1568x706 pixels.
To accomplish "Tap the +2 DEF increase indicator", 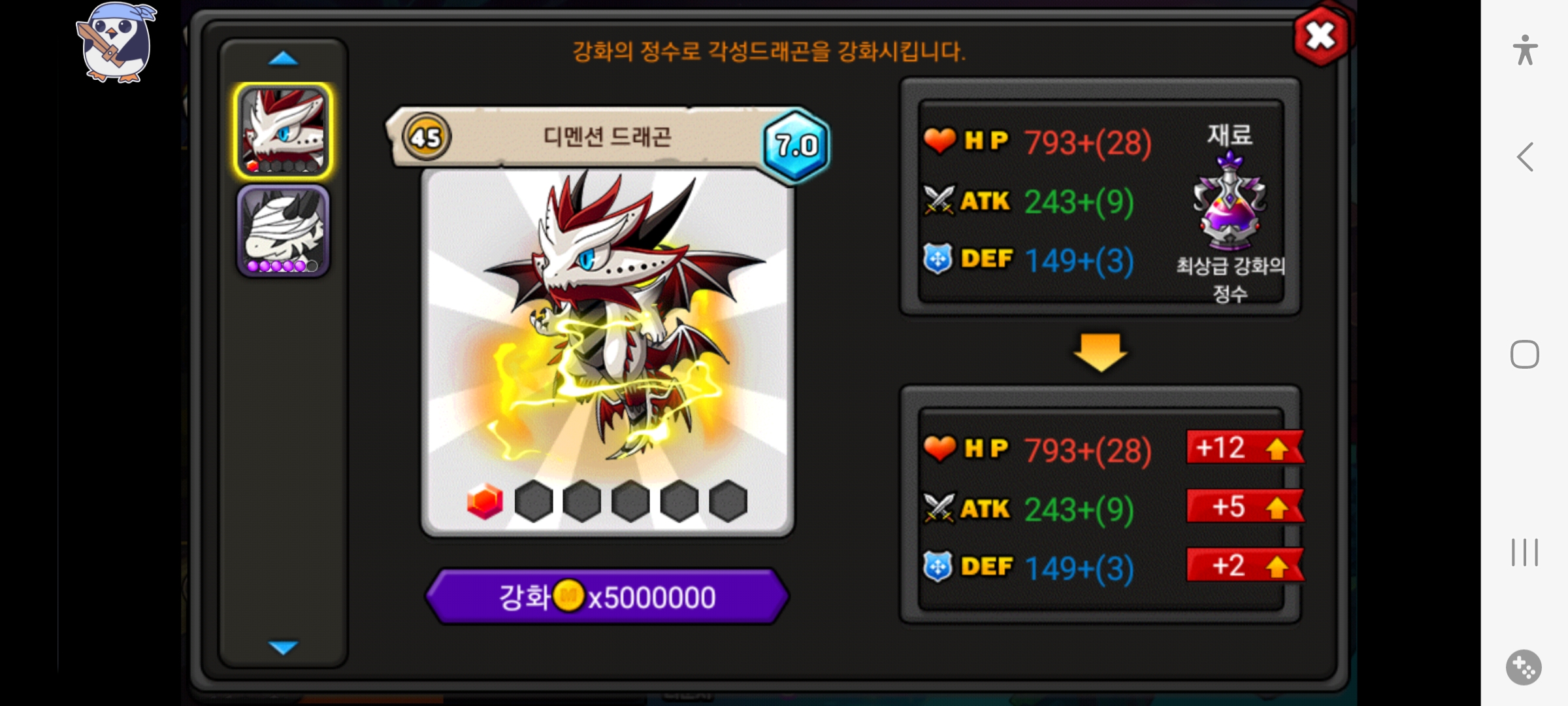I will (1244, 565).
